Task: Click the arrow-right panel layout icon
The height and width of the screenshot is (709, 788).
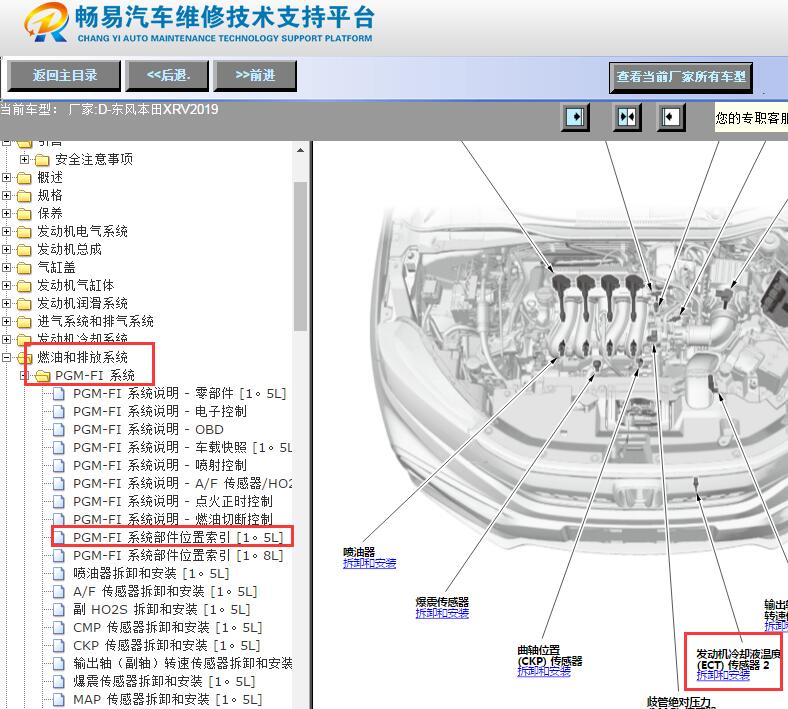Action: point(575,117)
